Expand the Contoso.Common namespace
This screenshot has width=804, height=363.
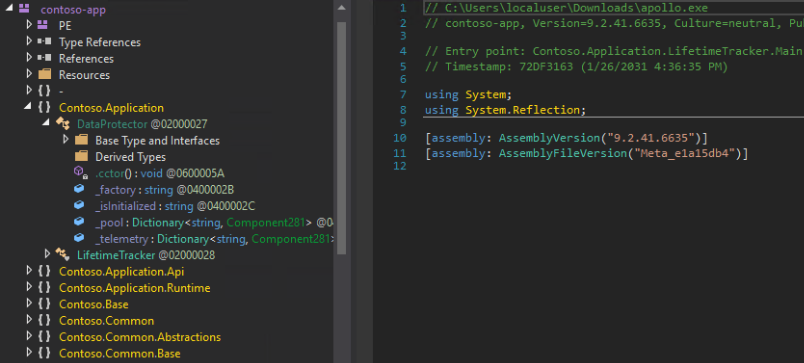pos(29,320)
